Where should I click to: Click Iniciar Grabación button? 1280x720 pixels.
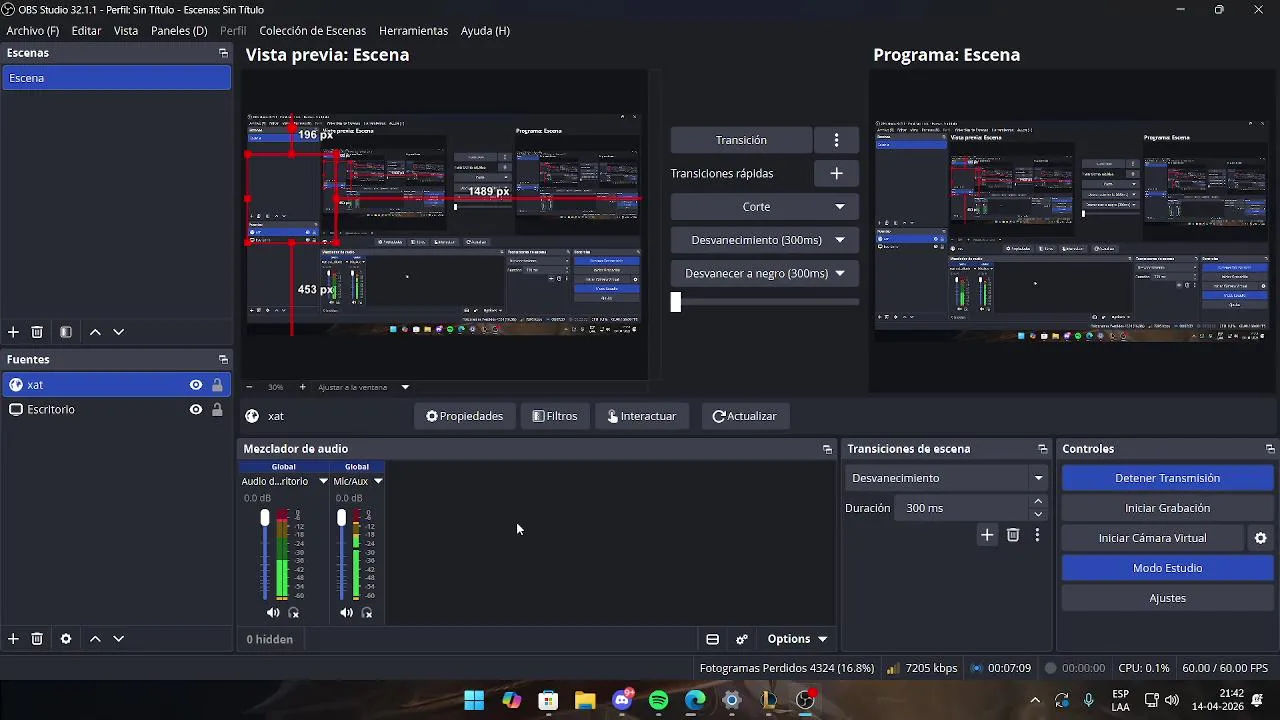pos(1167,508)
